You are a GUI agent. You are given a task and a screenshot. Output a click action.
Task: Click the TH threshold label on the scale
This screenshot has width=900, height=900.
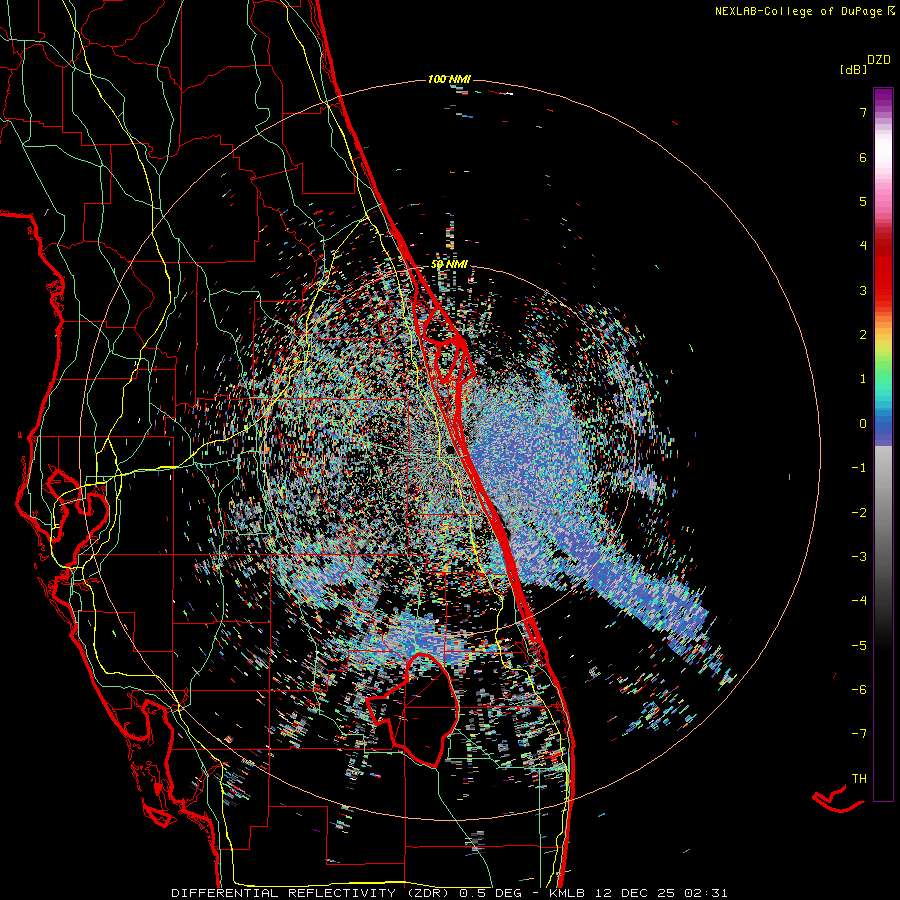[x=859, y=779]
